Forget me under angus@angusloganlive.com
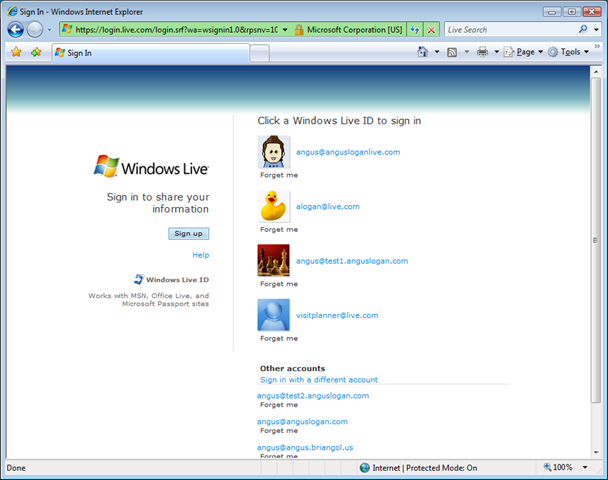 (x=279, y=175)
